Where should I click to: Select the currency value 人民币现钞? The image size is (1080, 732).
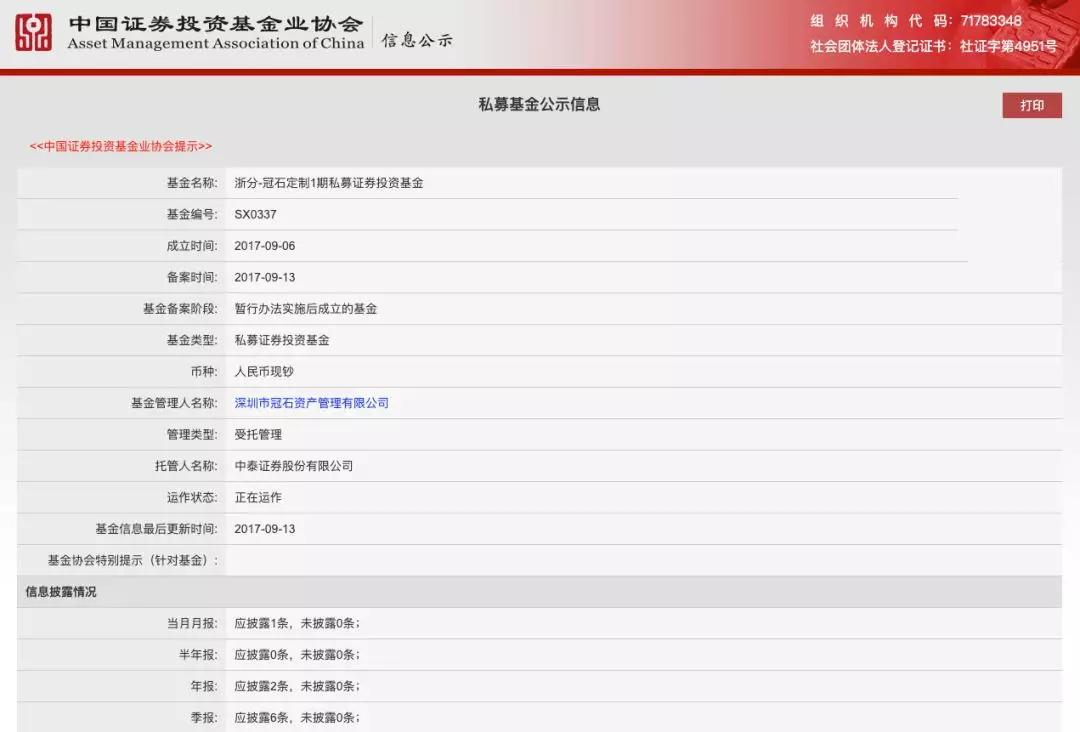coord(264,372)
